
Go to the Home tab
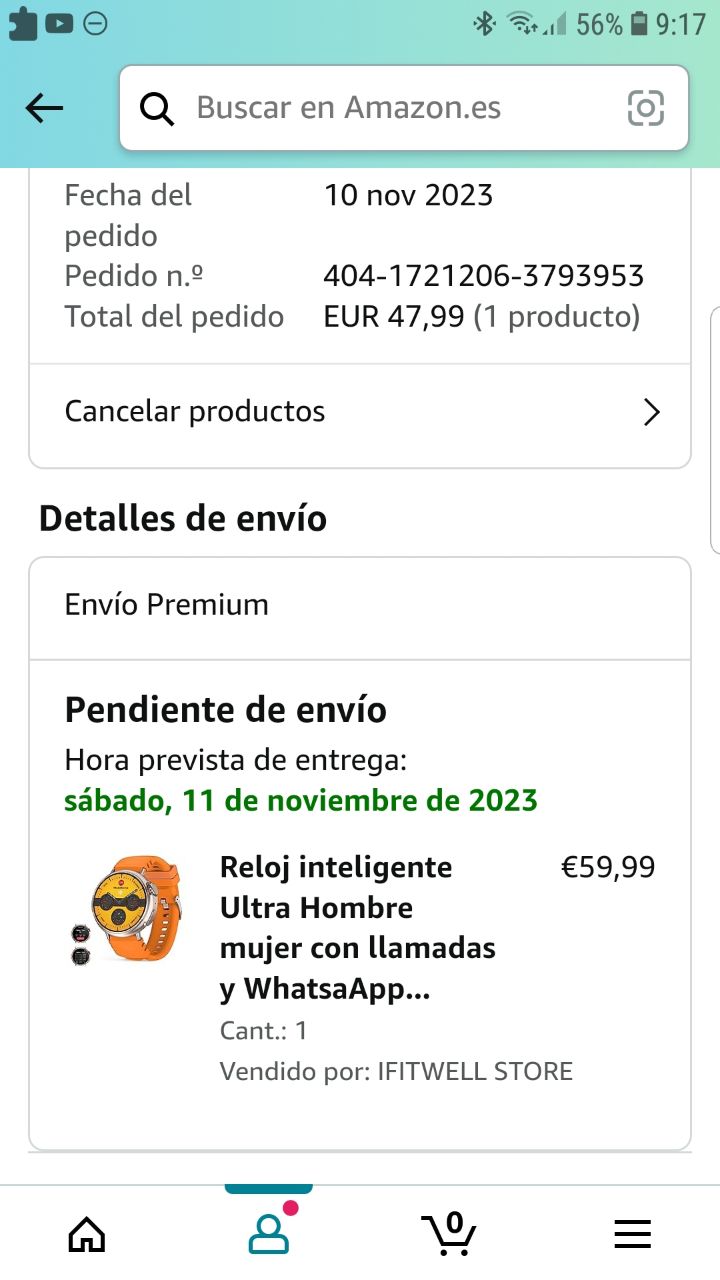point(87,1235)
